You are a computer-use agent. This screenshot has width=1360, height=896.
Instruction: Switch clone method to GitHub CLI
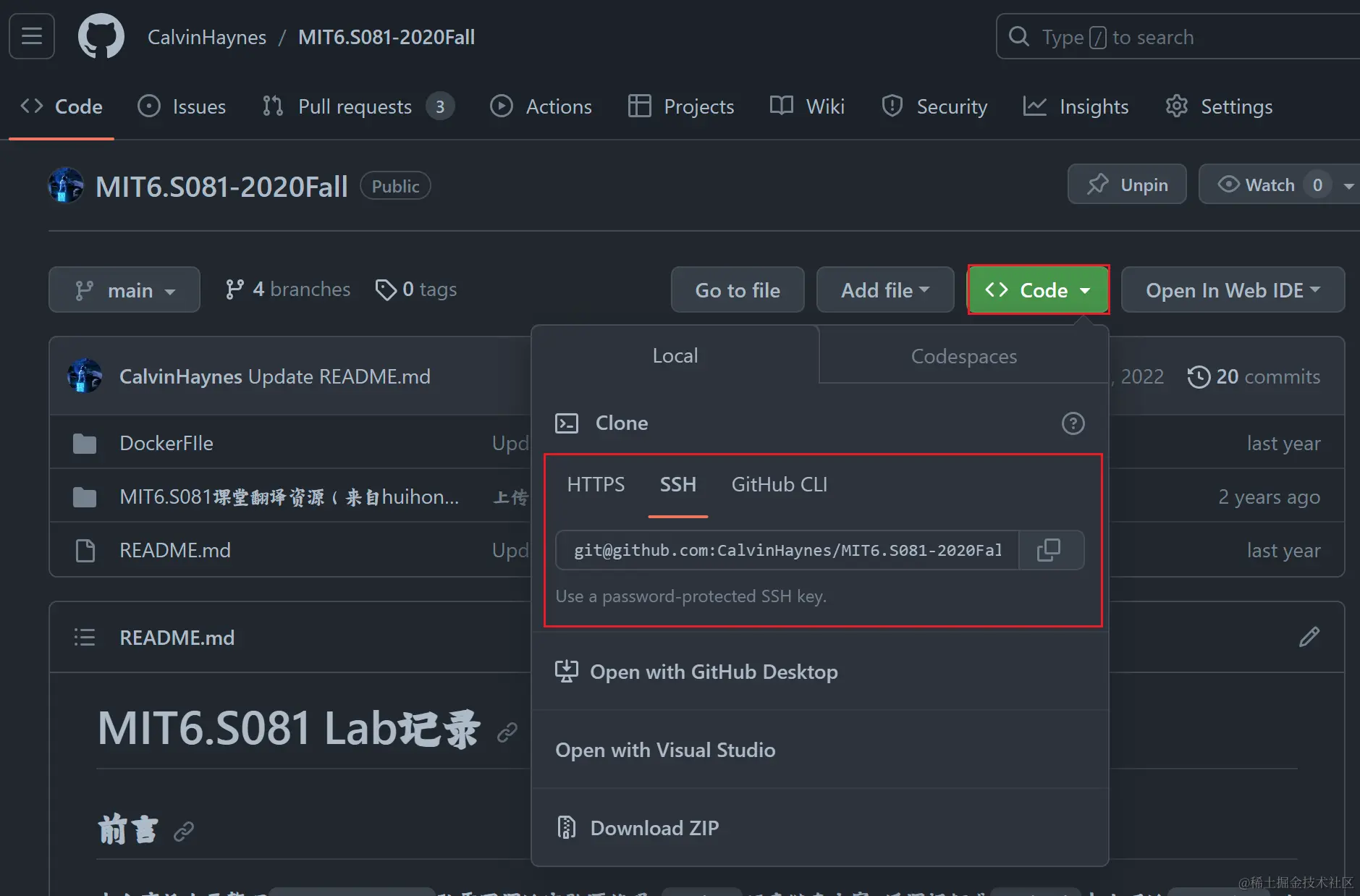(x=780, y=484)
